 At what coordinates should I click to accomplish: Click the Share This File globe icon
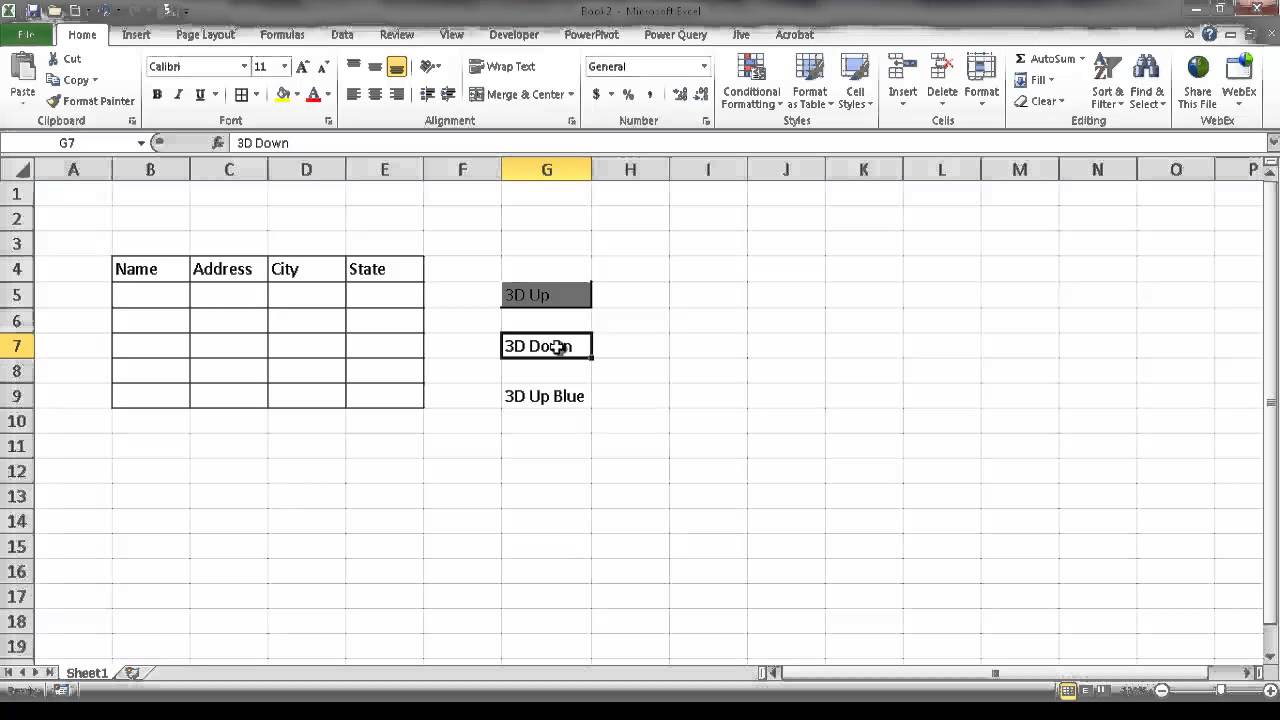pos(1198,68)
